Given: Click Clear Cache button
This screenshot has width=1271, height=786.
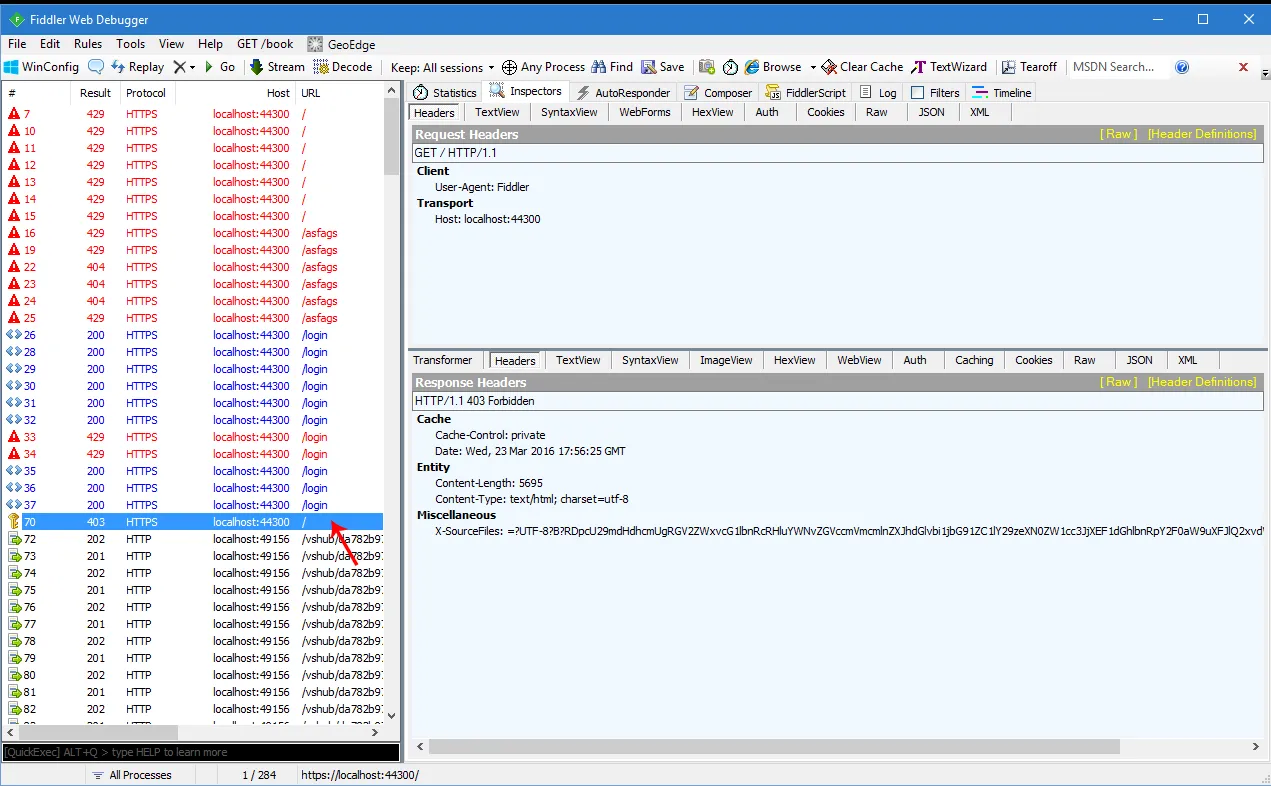Looking at the screenshot, I should click(x=862, y=67).
